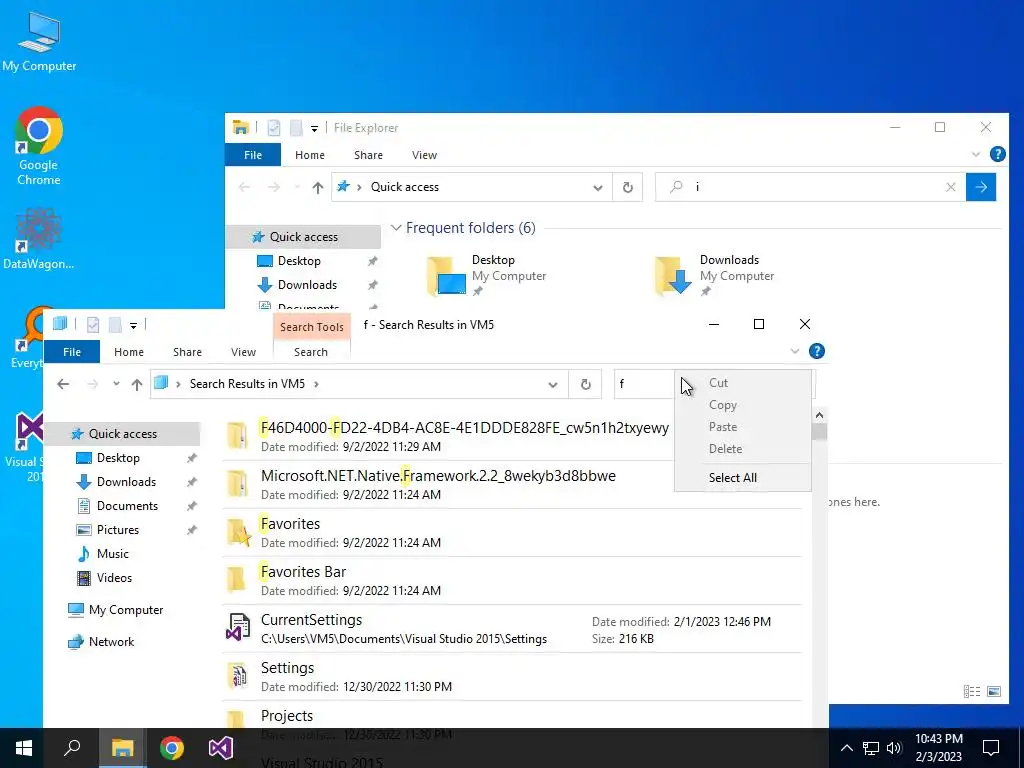Open My Computer desktop icon

pyautogui.click(x=39, y=41)
